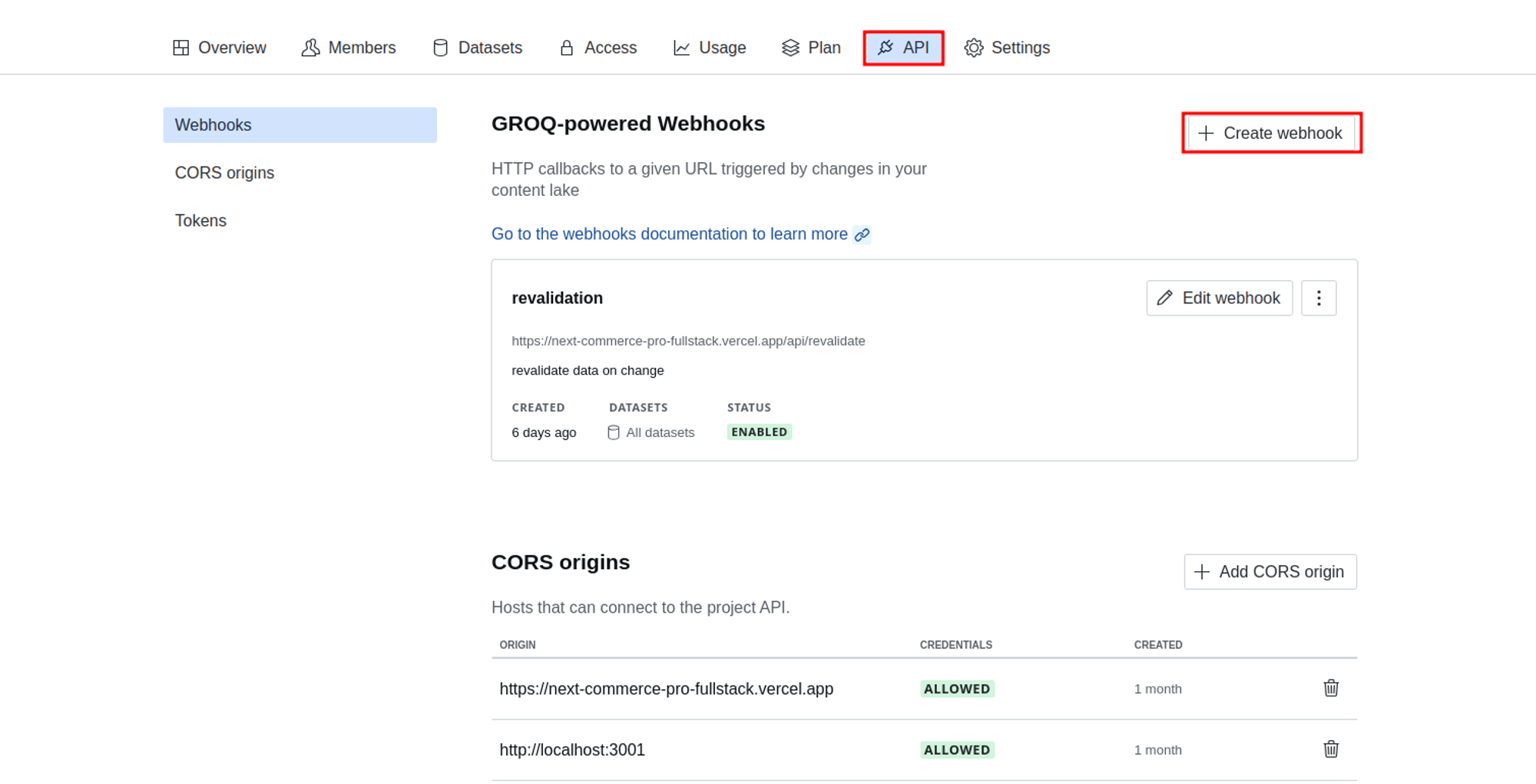The width and height of the screenshot is (1536, 784).
Task: Click the Overview grid icon
Action: (x=181, y=48)
